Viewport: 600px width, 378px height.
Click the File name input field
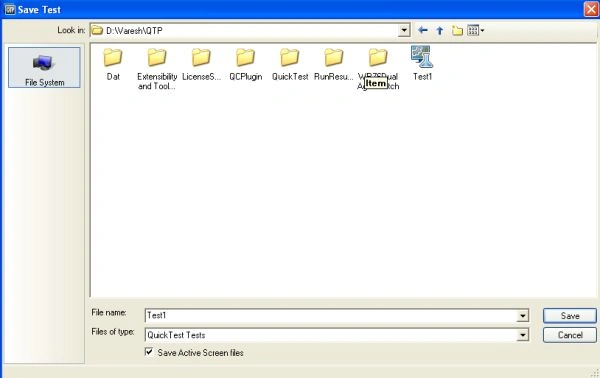[x=331, y=316]
